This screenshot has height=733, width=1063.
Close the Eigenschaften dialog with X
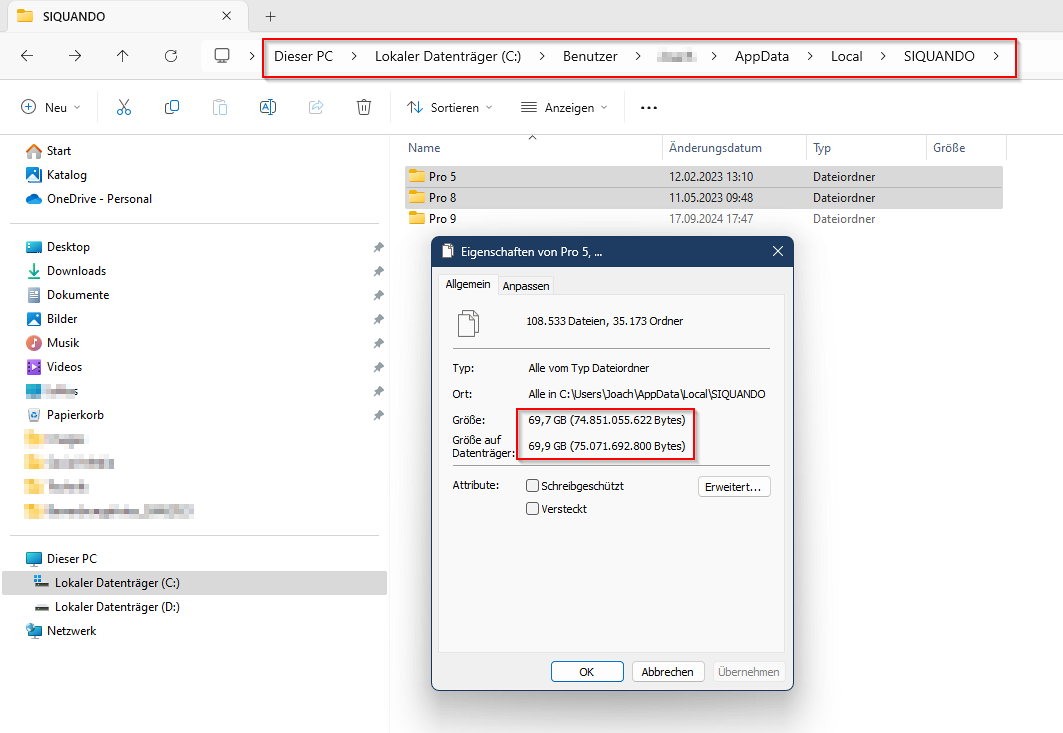point(778,252)
